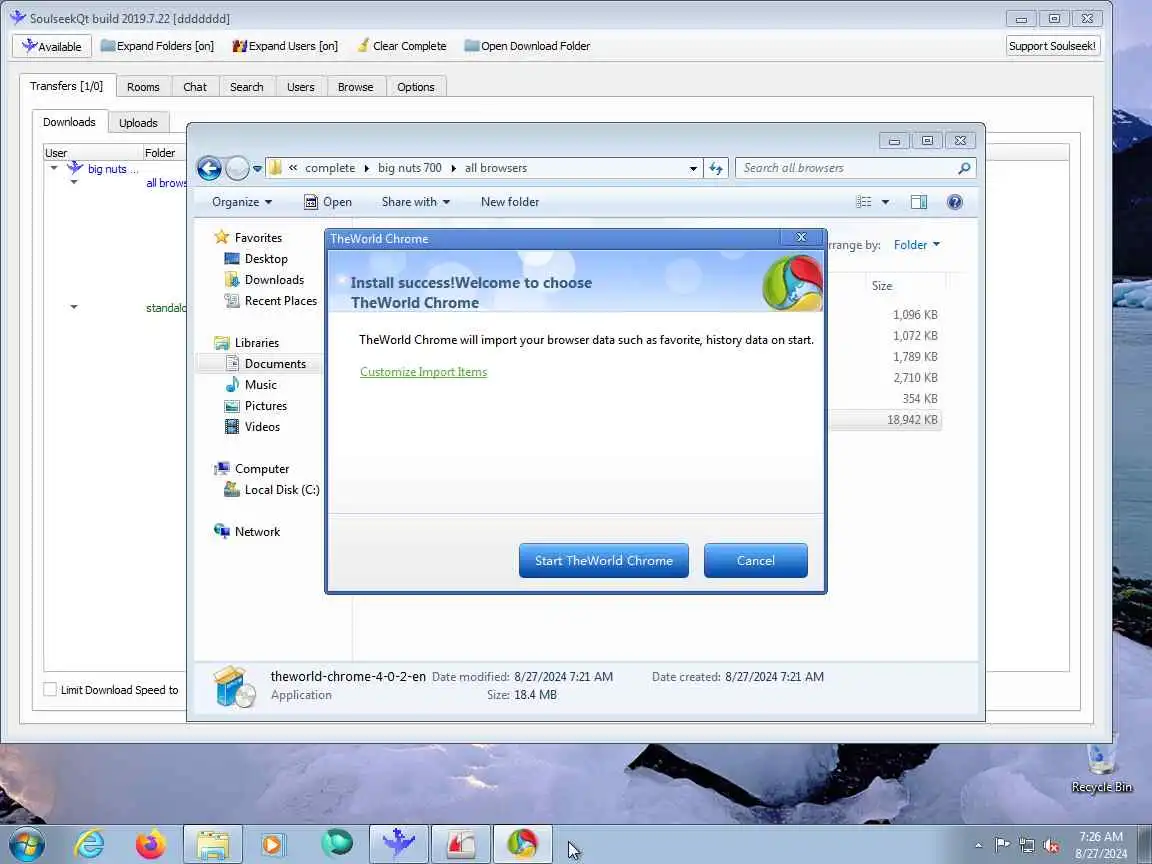Open Windows Media Player taskbar icon

(x=272, y=844)
